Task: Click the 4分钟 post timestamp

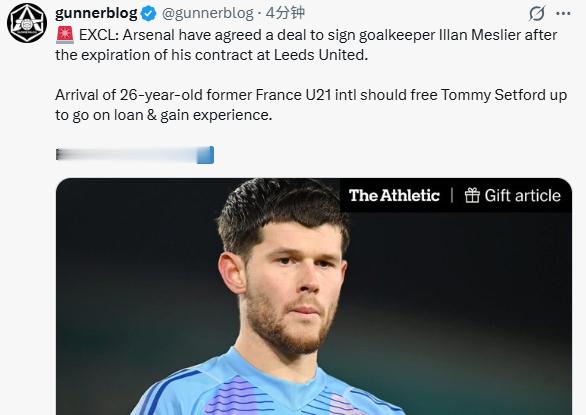Action: tap(285, 13)
